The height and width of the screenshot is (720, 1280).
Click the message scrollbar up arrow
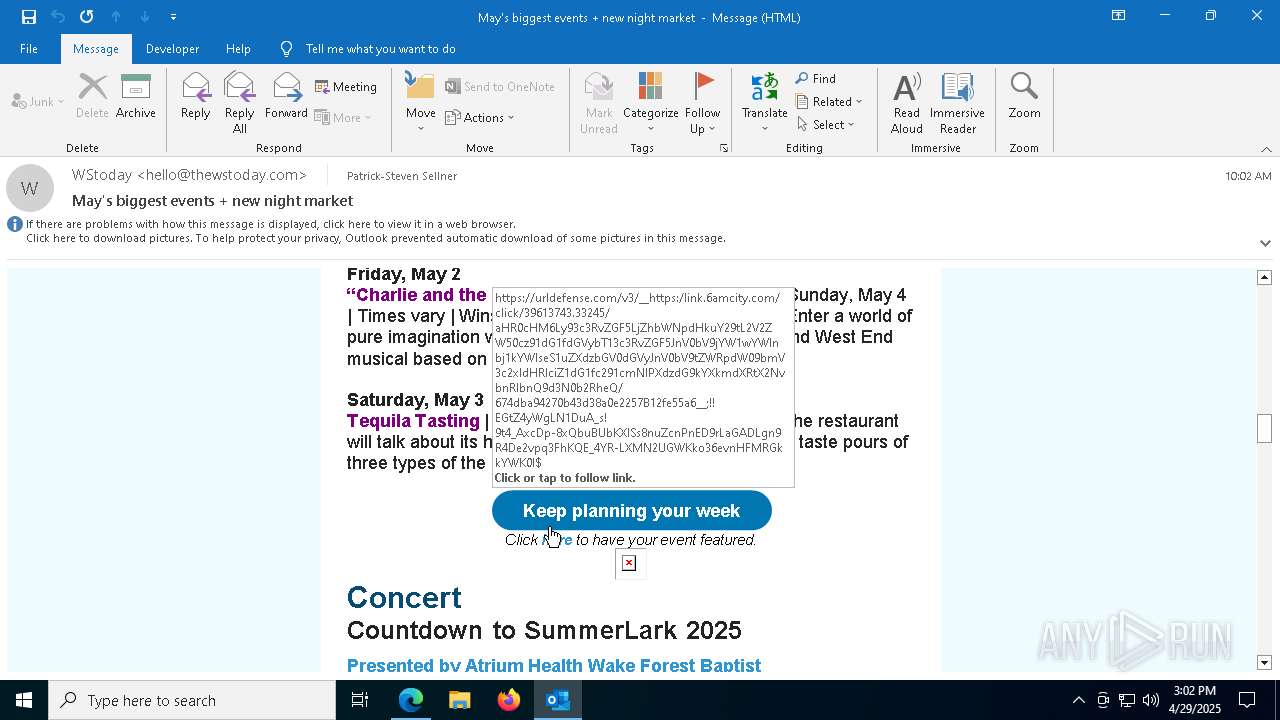point(1264,277)
